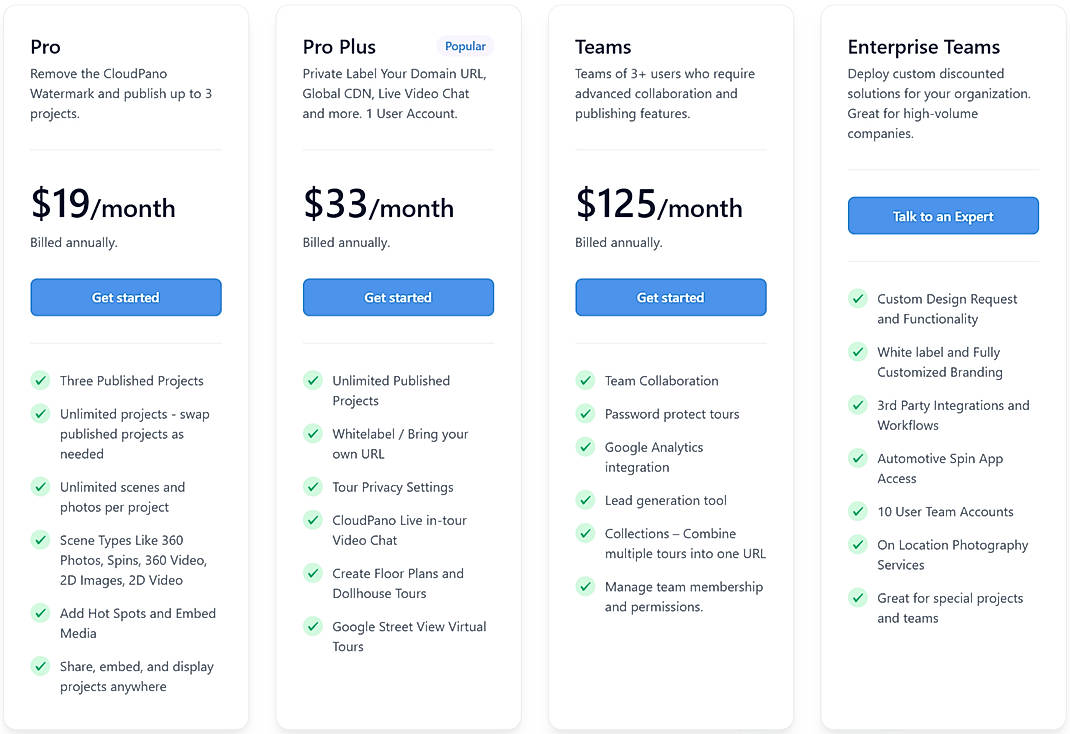The image size is (1070, 734).
Task: Click the checkmark beside Three Published Projects
Action: (40, 381)
